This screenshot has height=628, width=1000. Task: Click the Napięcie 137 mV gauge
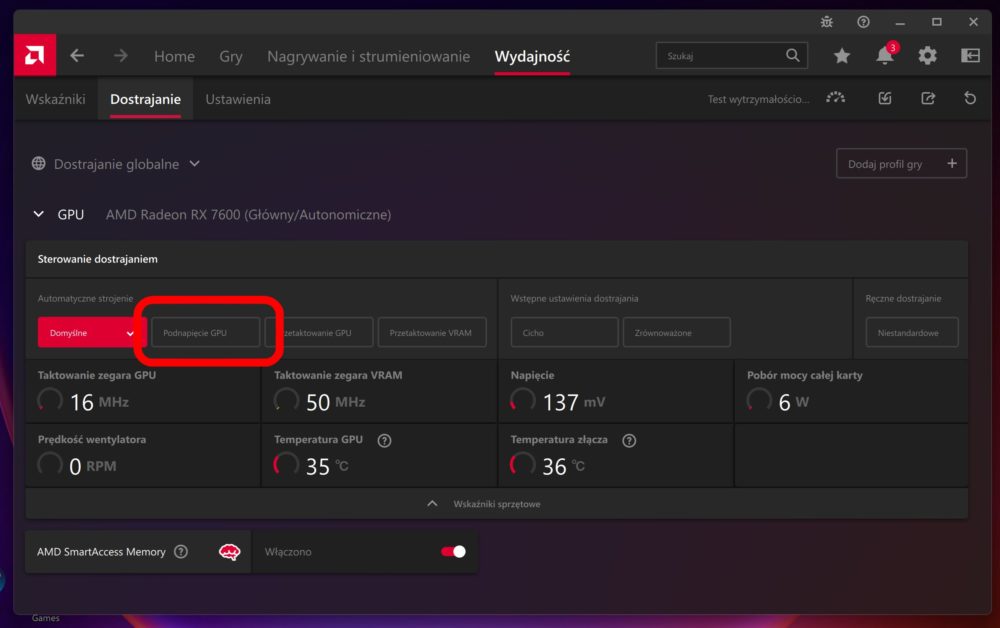point(522,400)
